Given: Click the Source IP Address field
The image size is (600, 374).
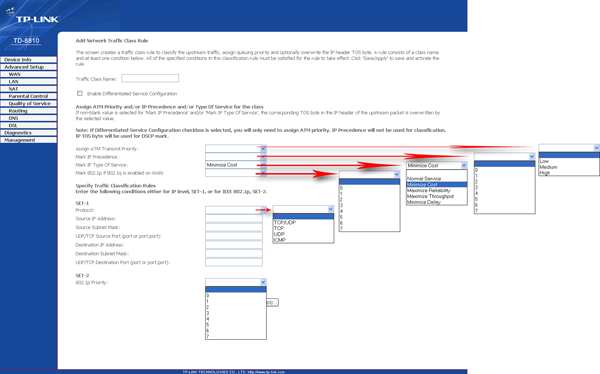Looking at the screenshot, I should pos(234,219).
